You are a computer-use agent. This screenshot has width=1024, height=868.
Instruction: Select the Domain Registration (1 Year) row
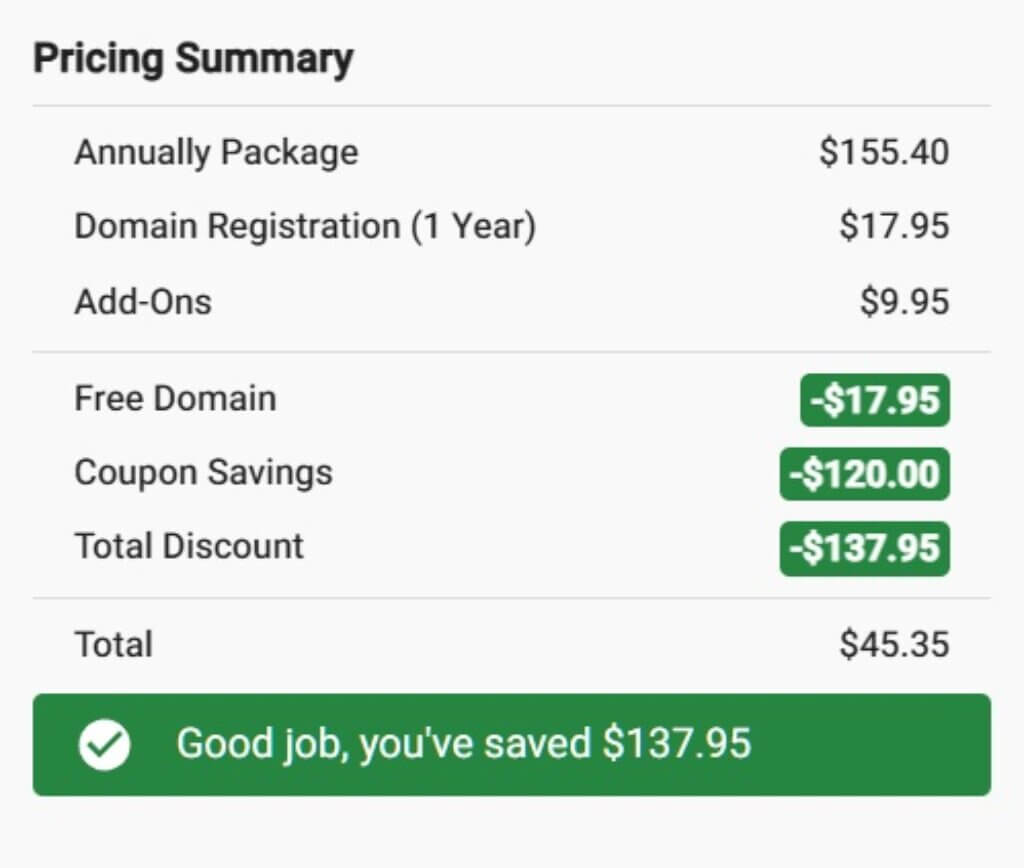coord(305,226)
